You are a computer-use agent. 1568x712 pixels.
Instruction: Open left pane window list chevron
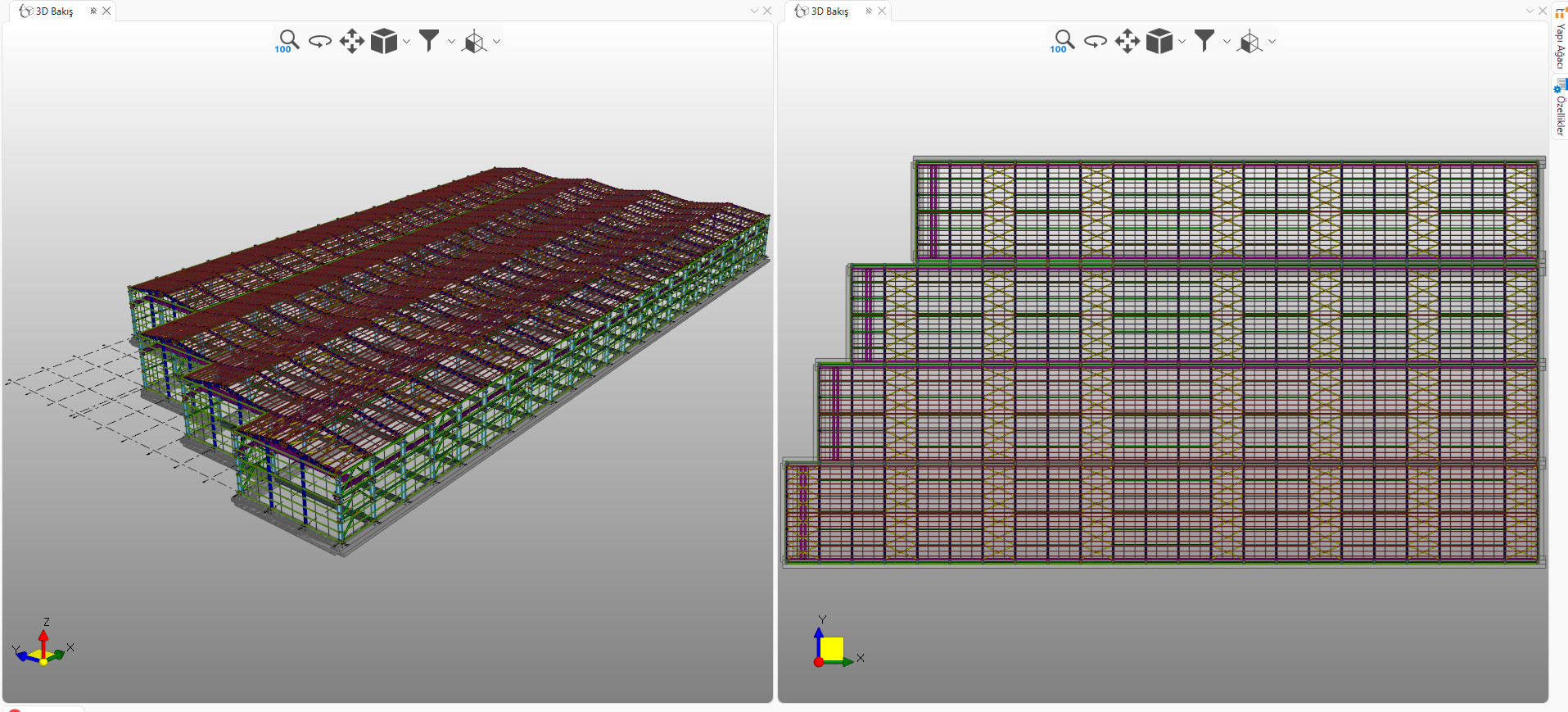coord(754,11)
